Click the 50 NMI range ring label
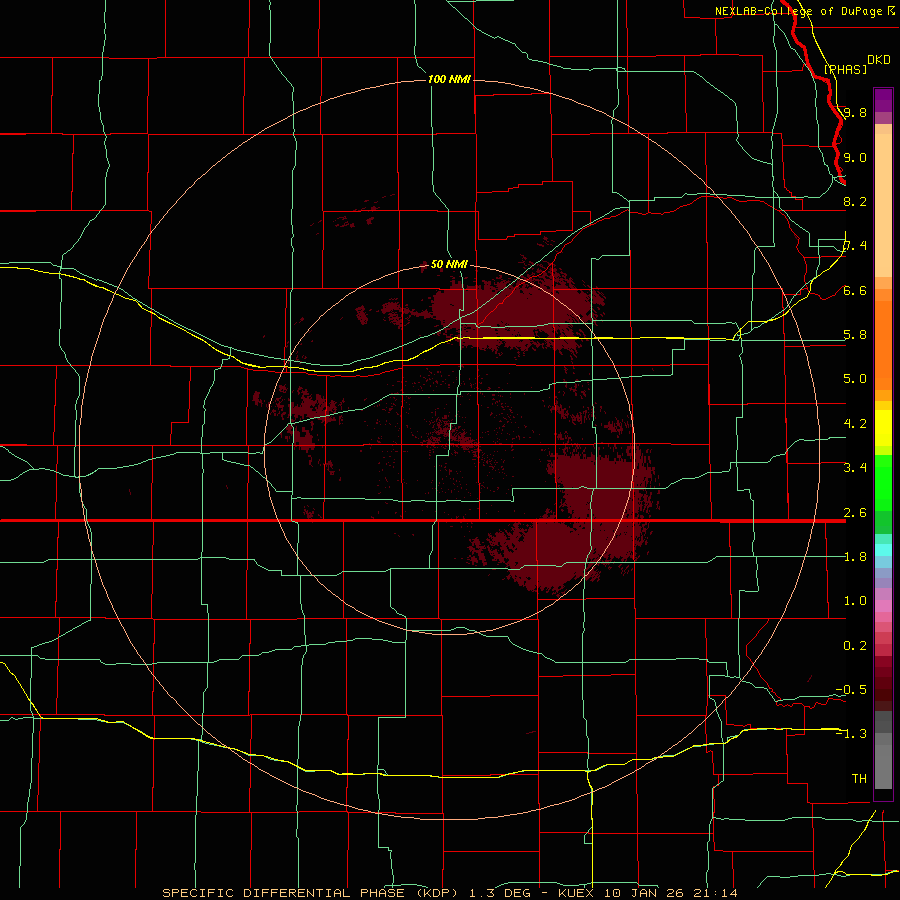900x900 pixels. coord(449,264)
